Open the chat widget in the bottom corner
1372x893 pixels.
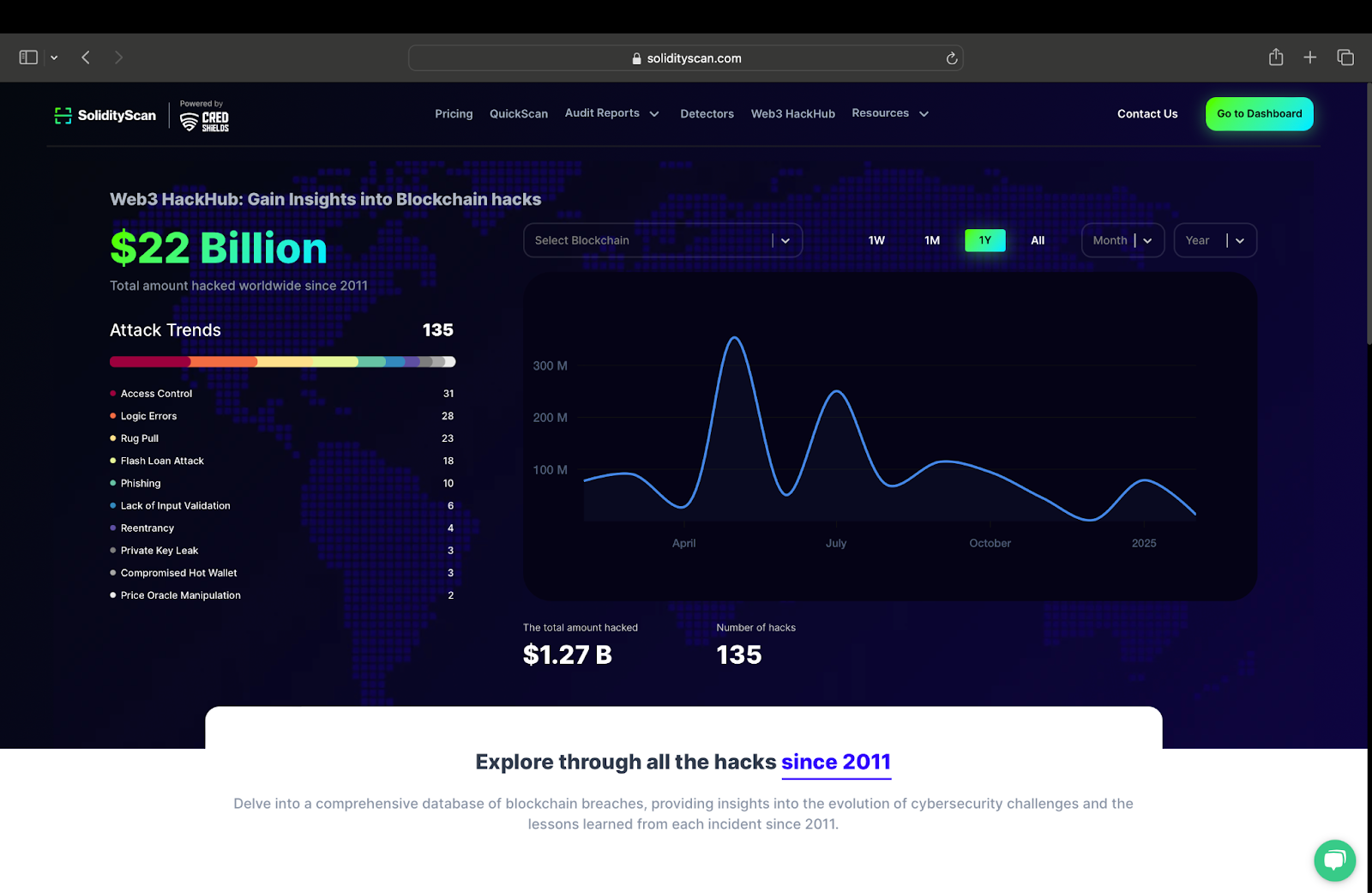[x=1334, y=860]
